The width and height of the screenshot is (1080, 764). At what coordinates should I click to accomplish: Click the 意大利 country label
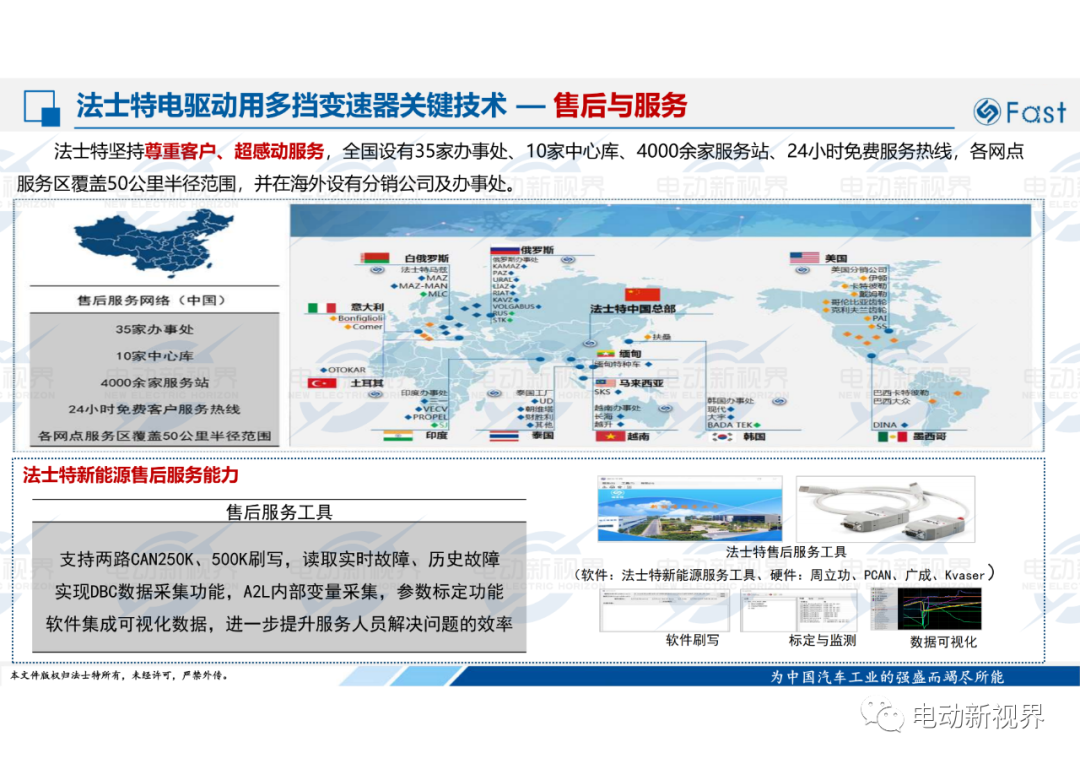tap(367, 307)
